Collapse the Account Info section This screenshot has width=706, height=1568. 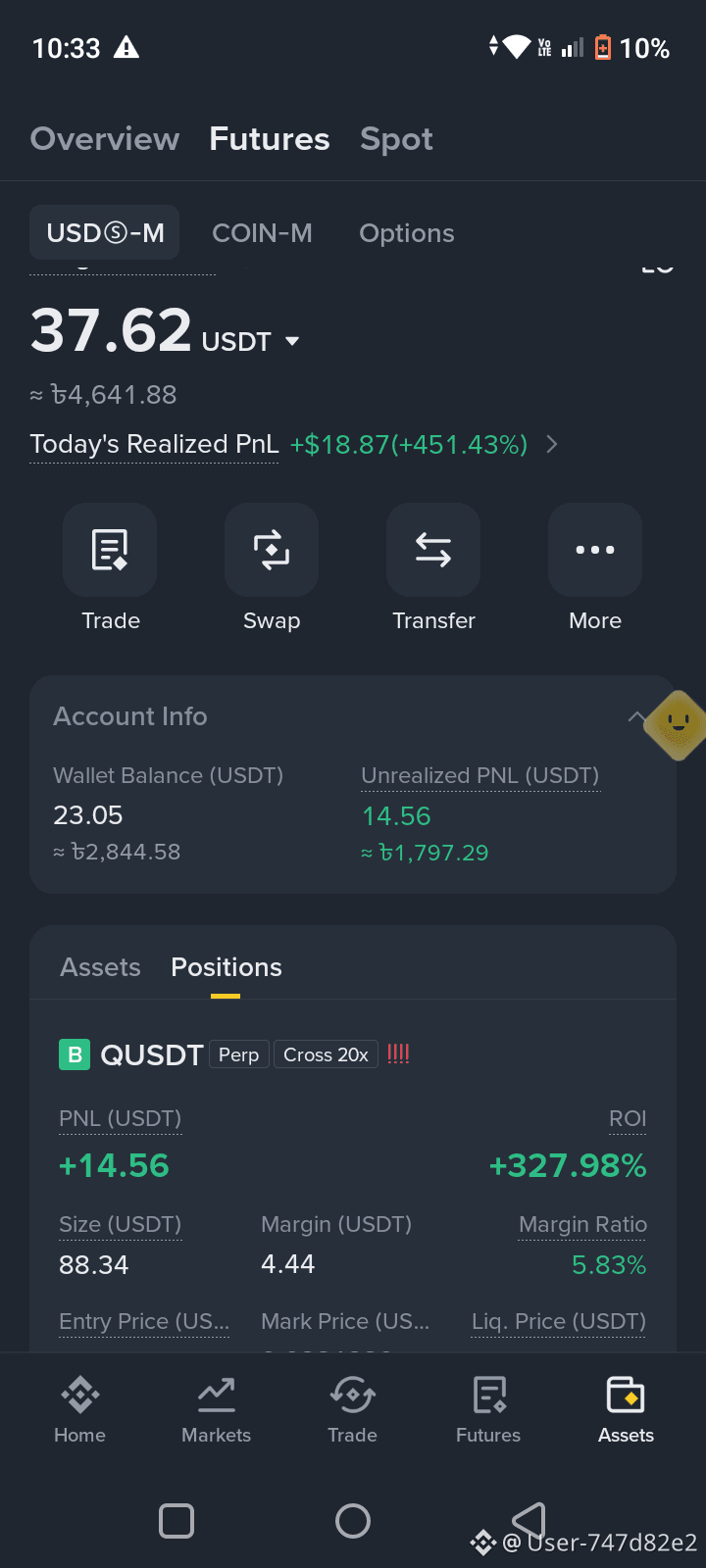click(636, 717)
